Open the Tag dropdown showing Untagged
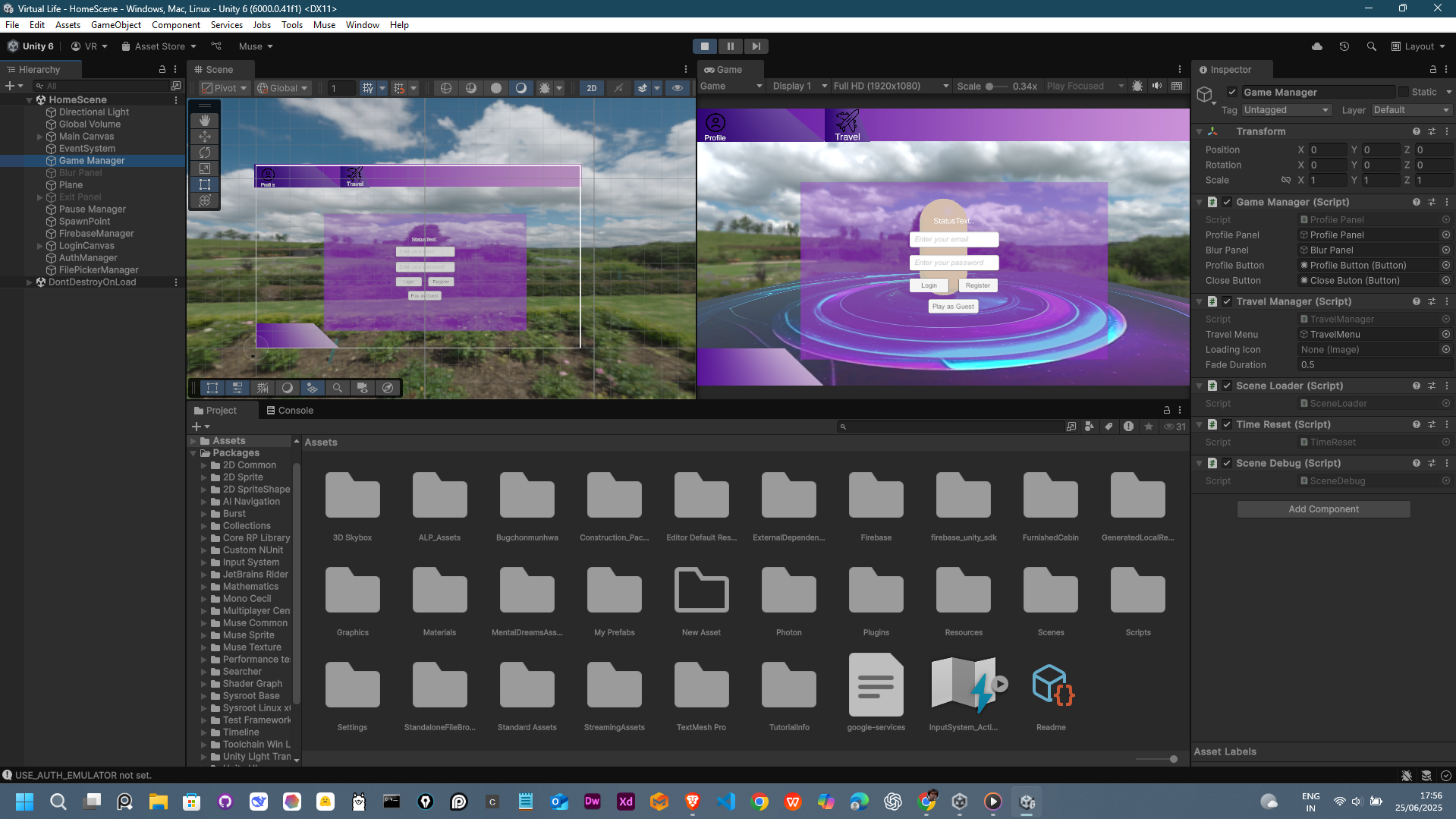Viewport: 1456px width, 819px height. pyautogui.click(x=1286, y=110)
